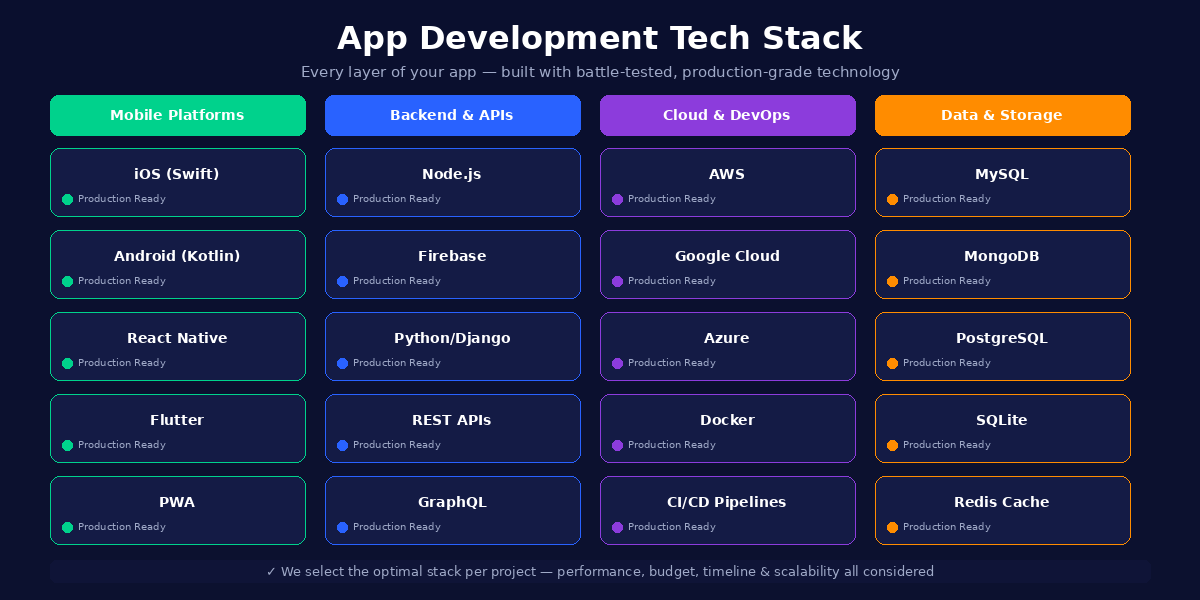Click the Python/Django card
This screenshot has width=1200, height=600.
453,346
